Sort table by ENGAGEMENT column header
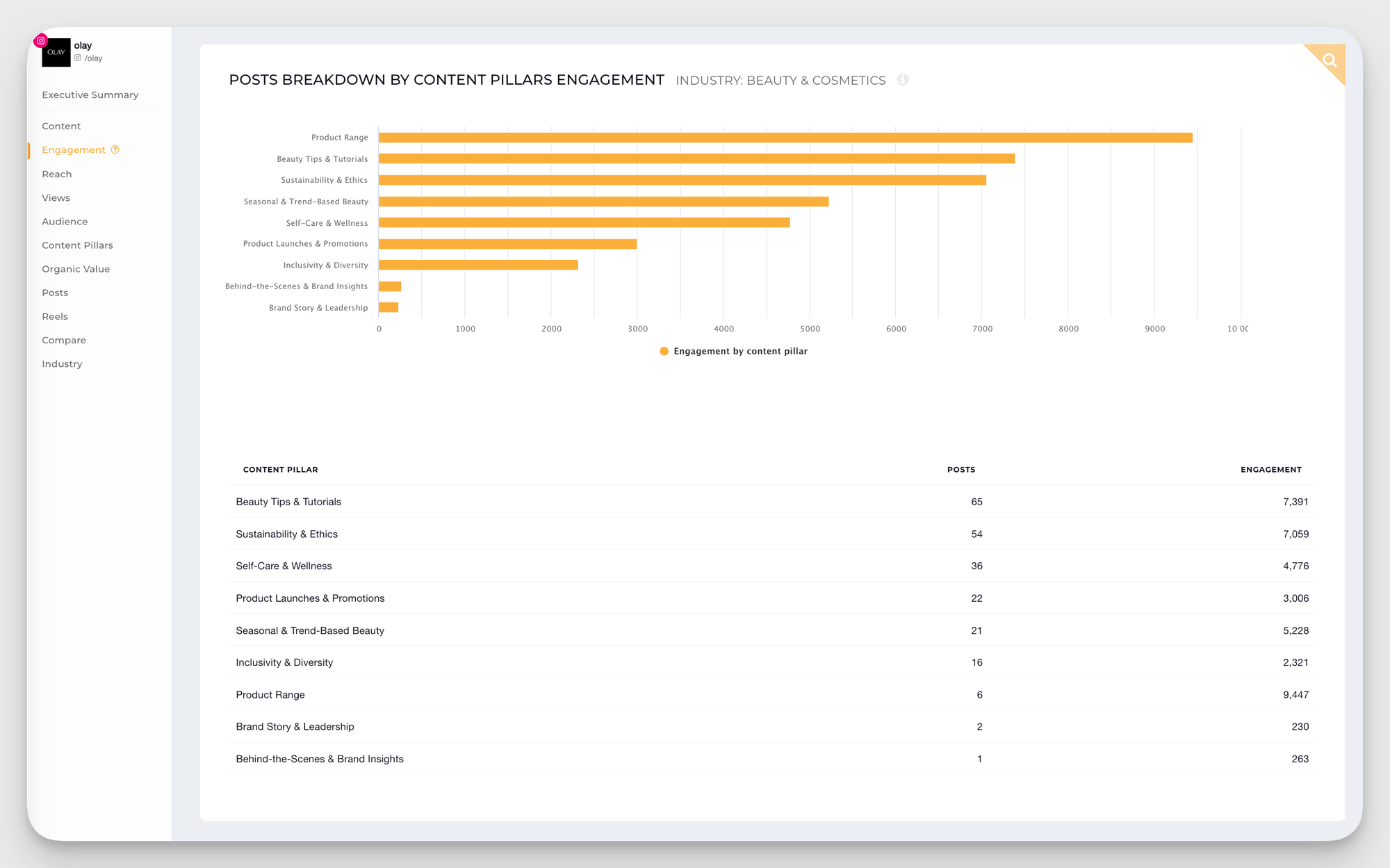The width and height of the screenshot is (1390, 868). coord(1270,470)
